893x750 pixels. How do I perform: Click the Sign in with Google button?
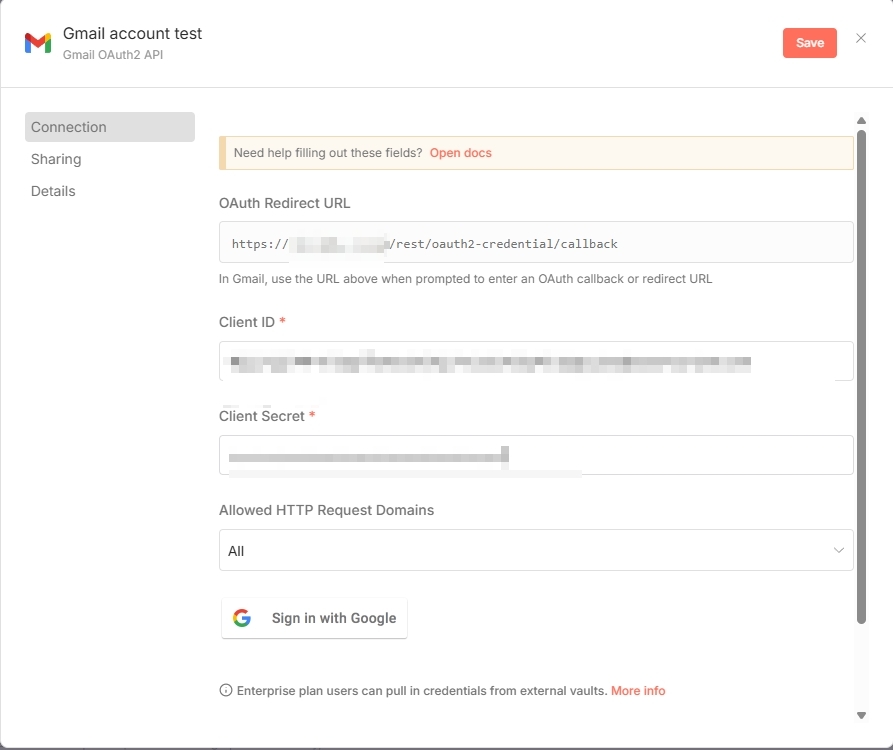[x=314, y=618]
